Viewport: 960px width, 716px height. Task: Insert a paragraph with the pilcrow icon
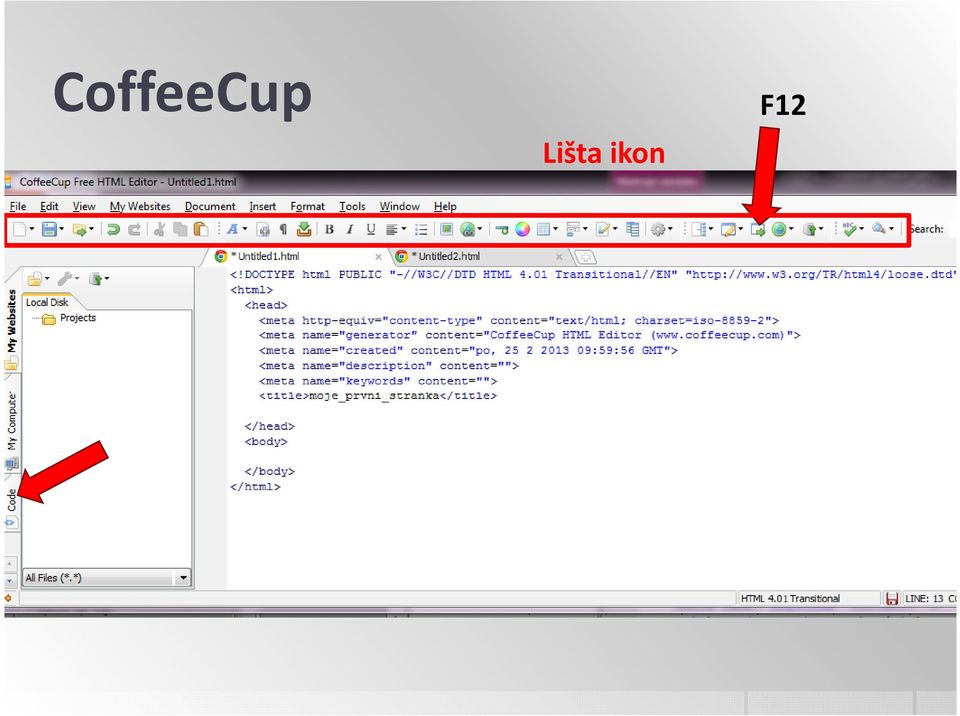[283, 230]
